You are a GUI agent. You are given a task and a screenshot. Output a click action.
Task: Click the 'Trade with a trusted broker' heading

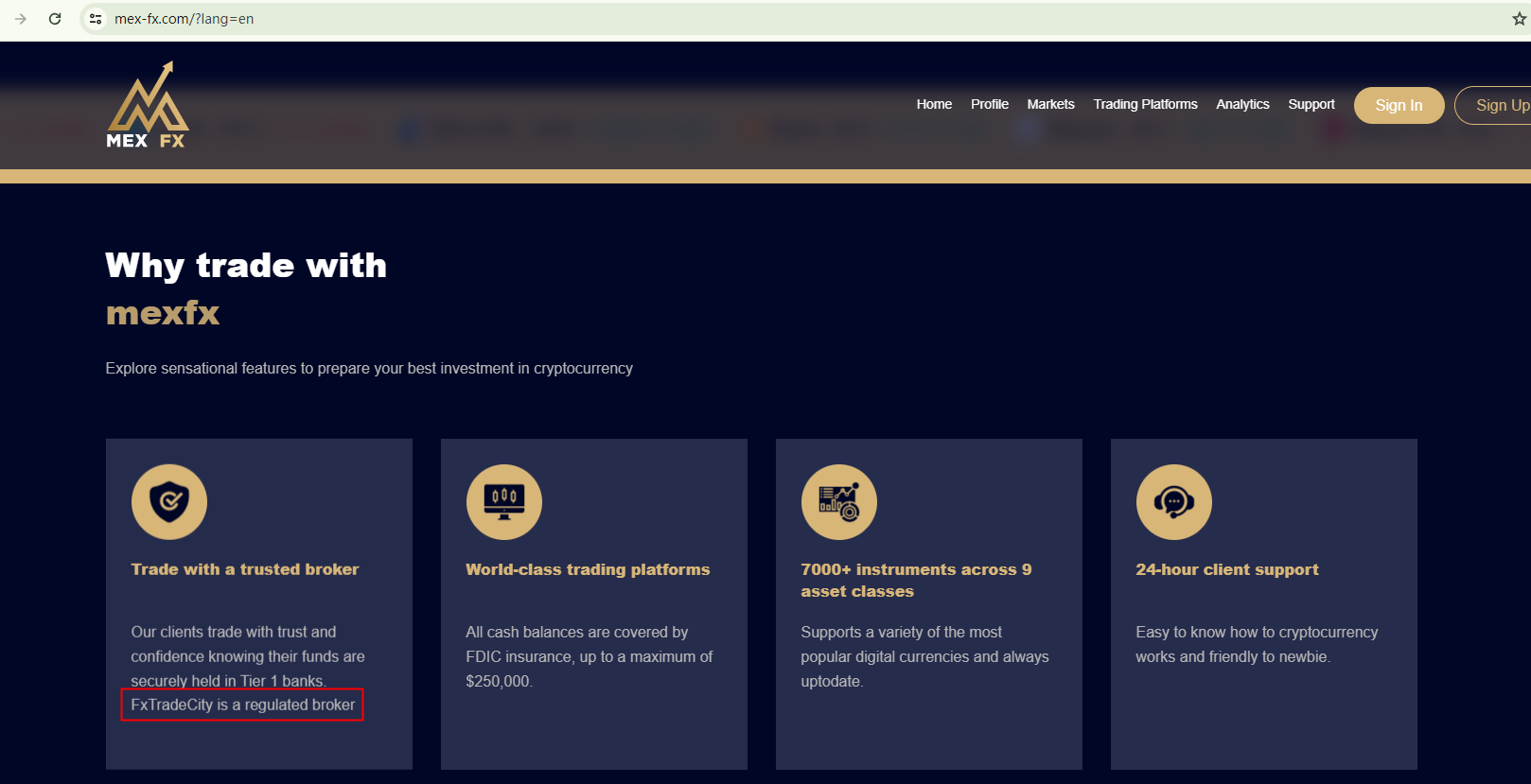245,569
